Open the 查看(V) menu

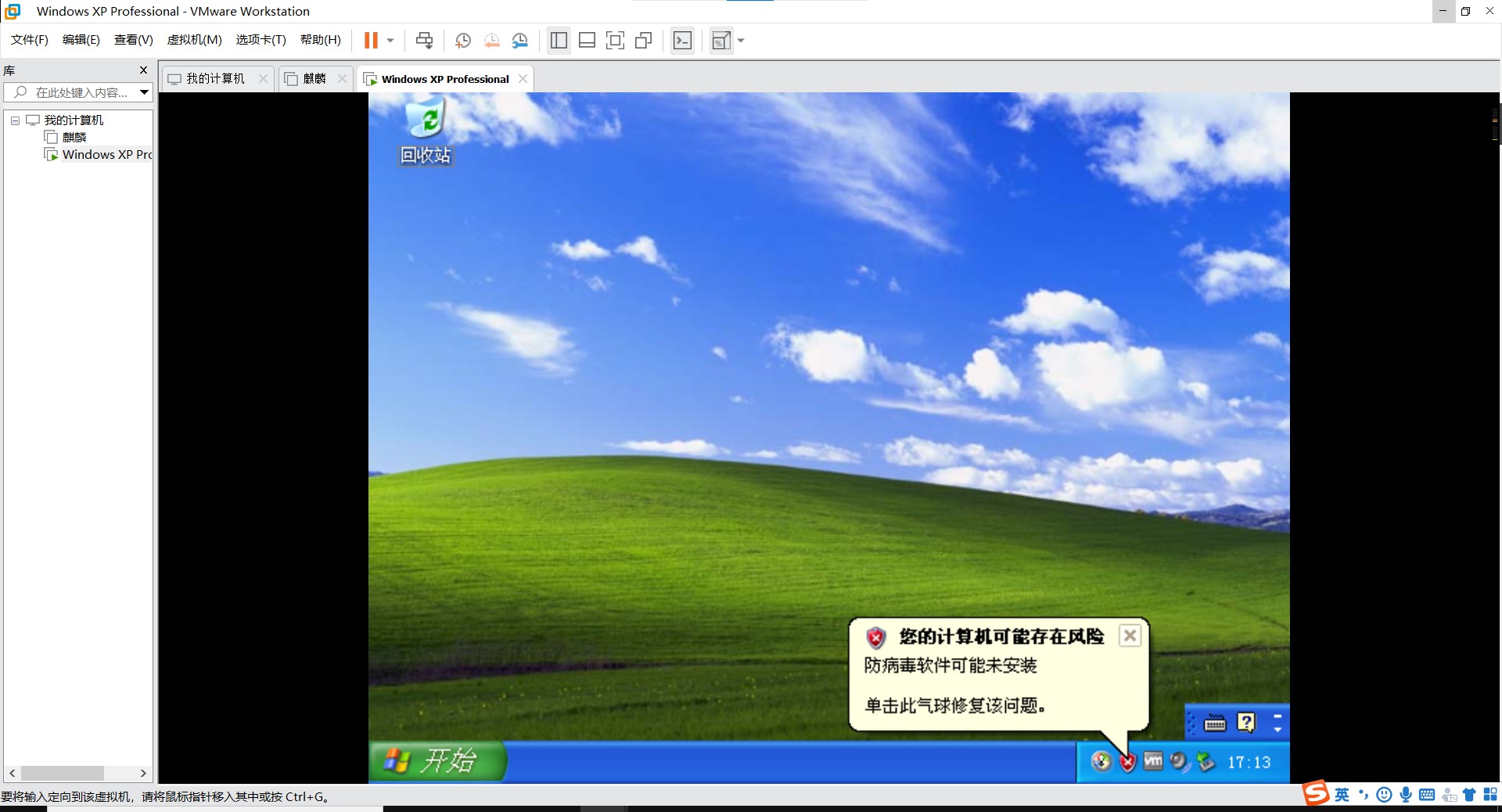[x=134, y=40]
